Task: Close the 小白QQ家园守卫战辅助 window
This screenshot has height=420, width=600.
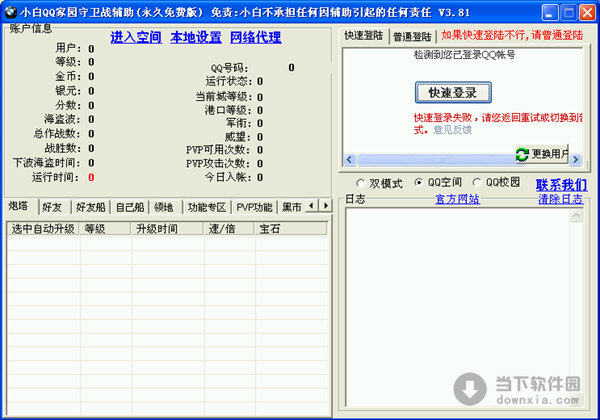Action: point(587,12)
